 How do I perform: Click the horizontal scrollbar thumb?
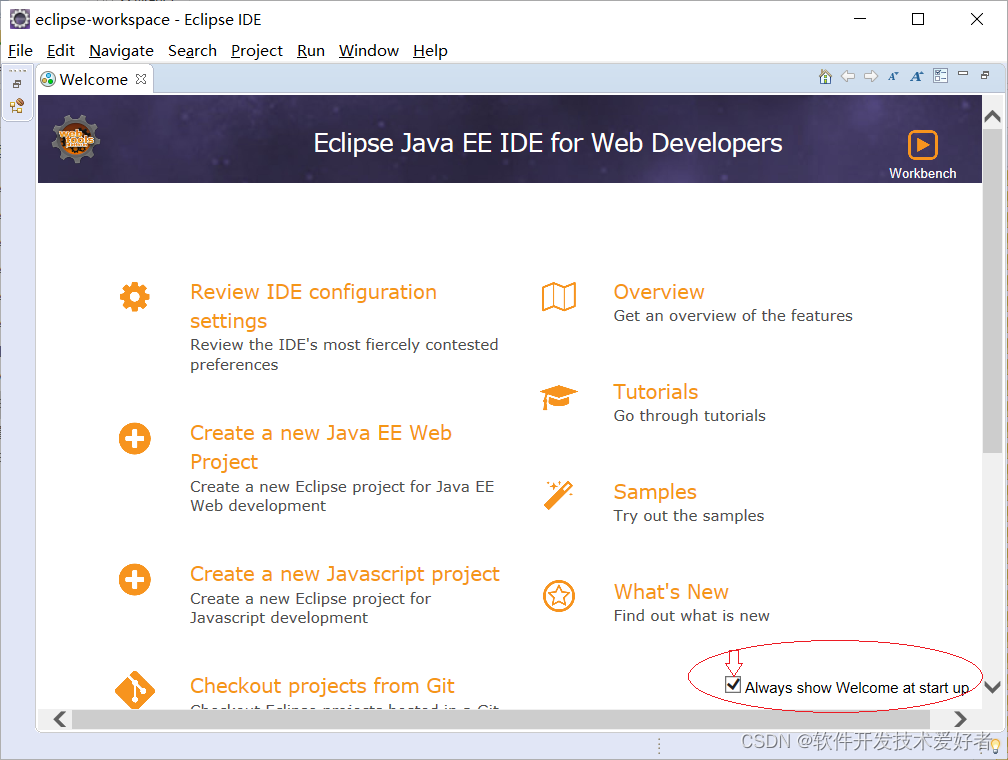[501, 719]
